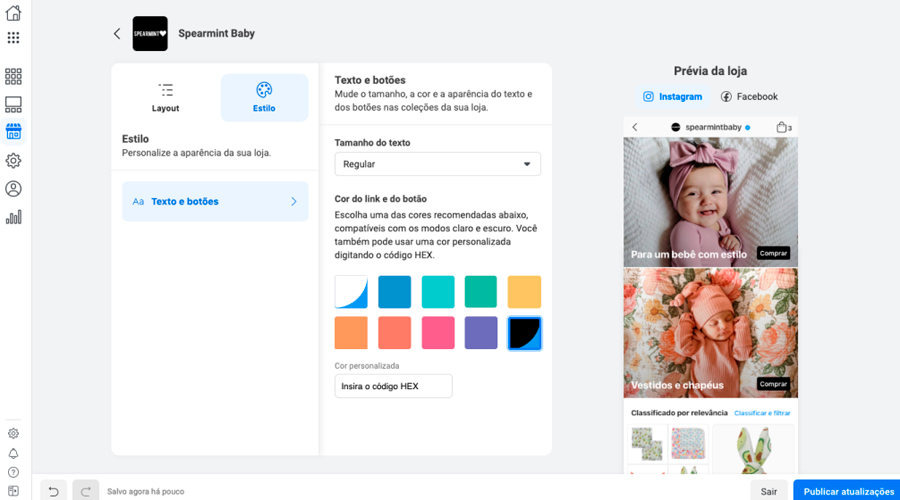Open the Tamanho do texto dropdown
This screenshot has width=900, height=500.
pyautogui.click(x=437, y=164)
